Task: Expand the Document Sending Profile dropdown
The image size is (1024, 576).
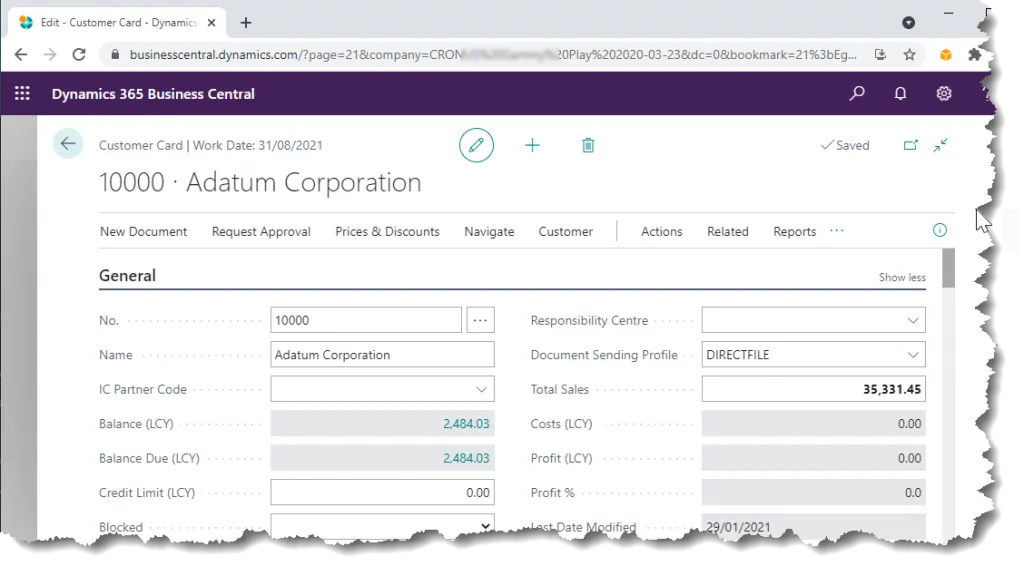Action: pos(913,355)
